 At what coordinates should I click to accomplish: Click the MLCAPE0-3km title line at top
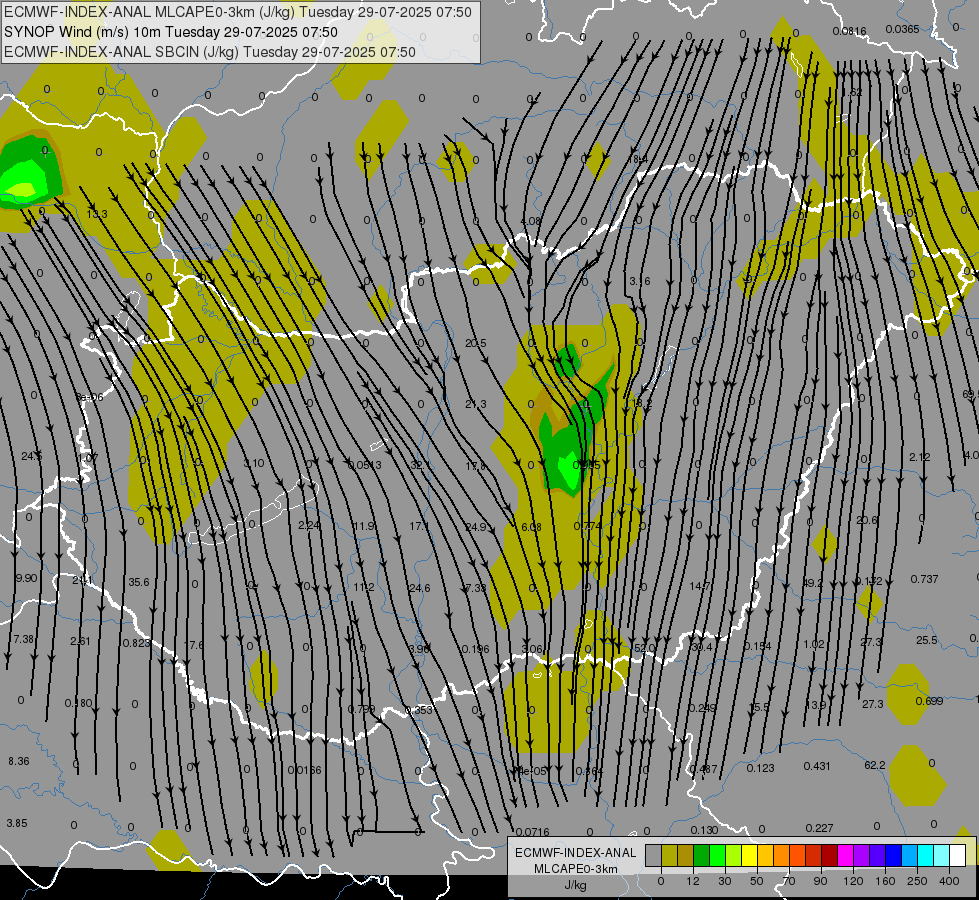tap(238, 12)
